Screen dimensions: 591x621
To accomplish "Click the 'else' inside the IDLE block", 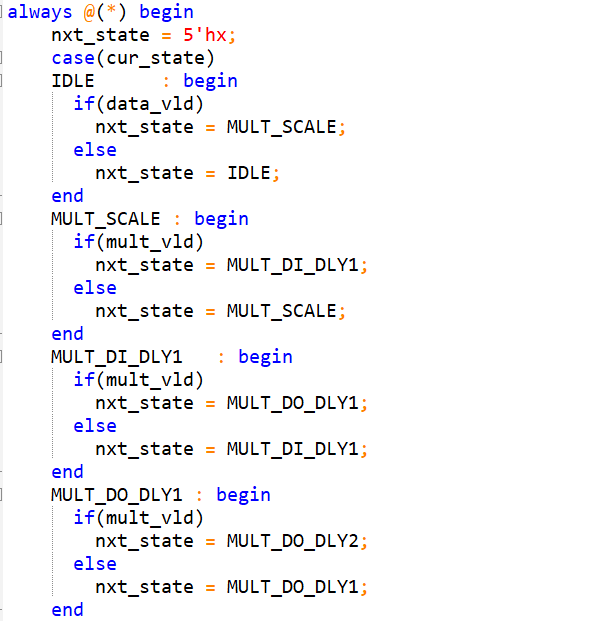I will (x=95, y=150).
